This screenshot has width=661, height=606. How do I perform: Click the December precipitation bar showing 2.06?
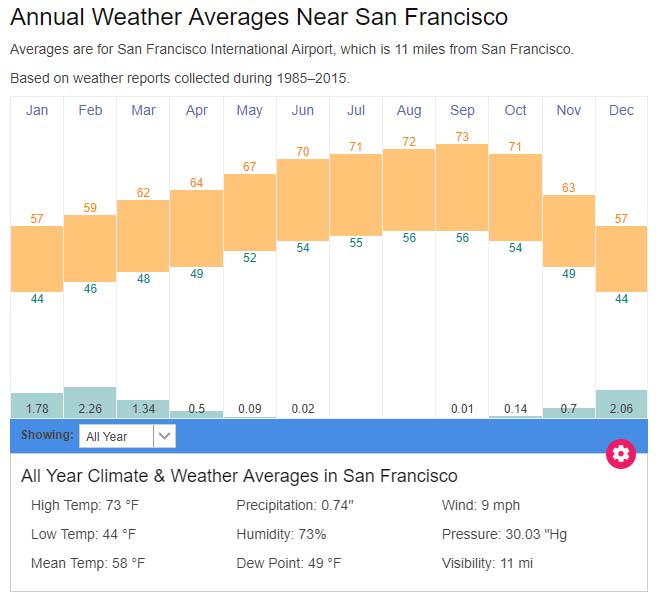point(621,404)
